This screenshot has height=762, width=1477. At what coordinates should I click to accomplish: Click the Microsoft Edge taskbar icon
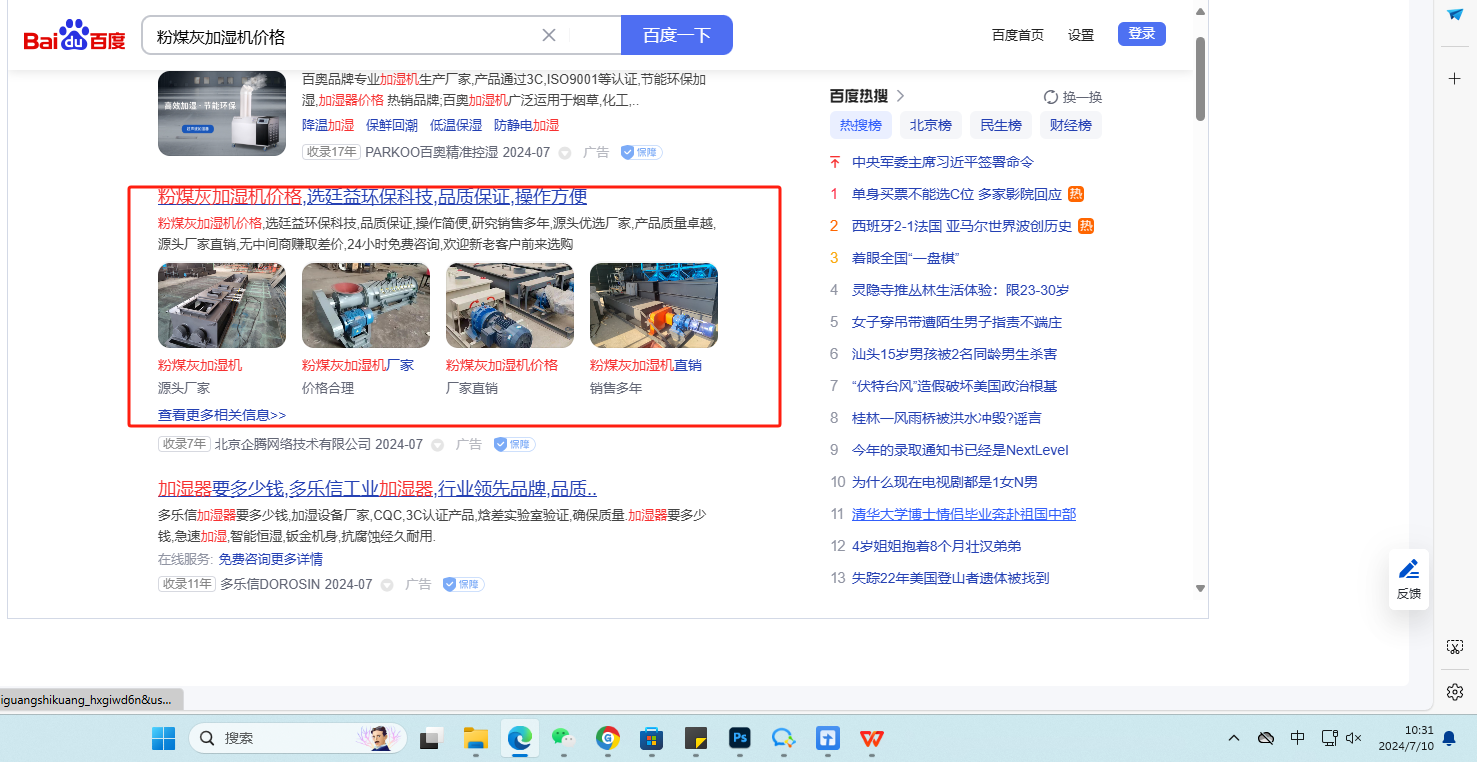click(519, 738)
